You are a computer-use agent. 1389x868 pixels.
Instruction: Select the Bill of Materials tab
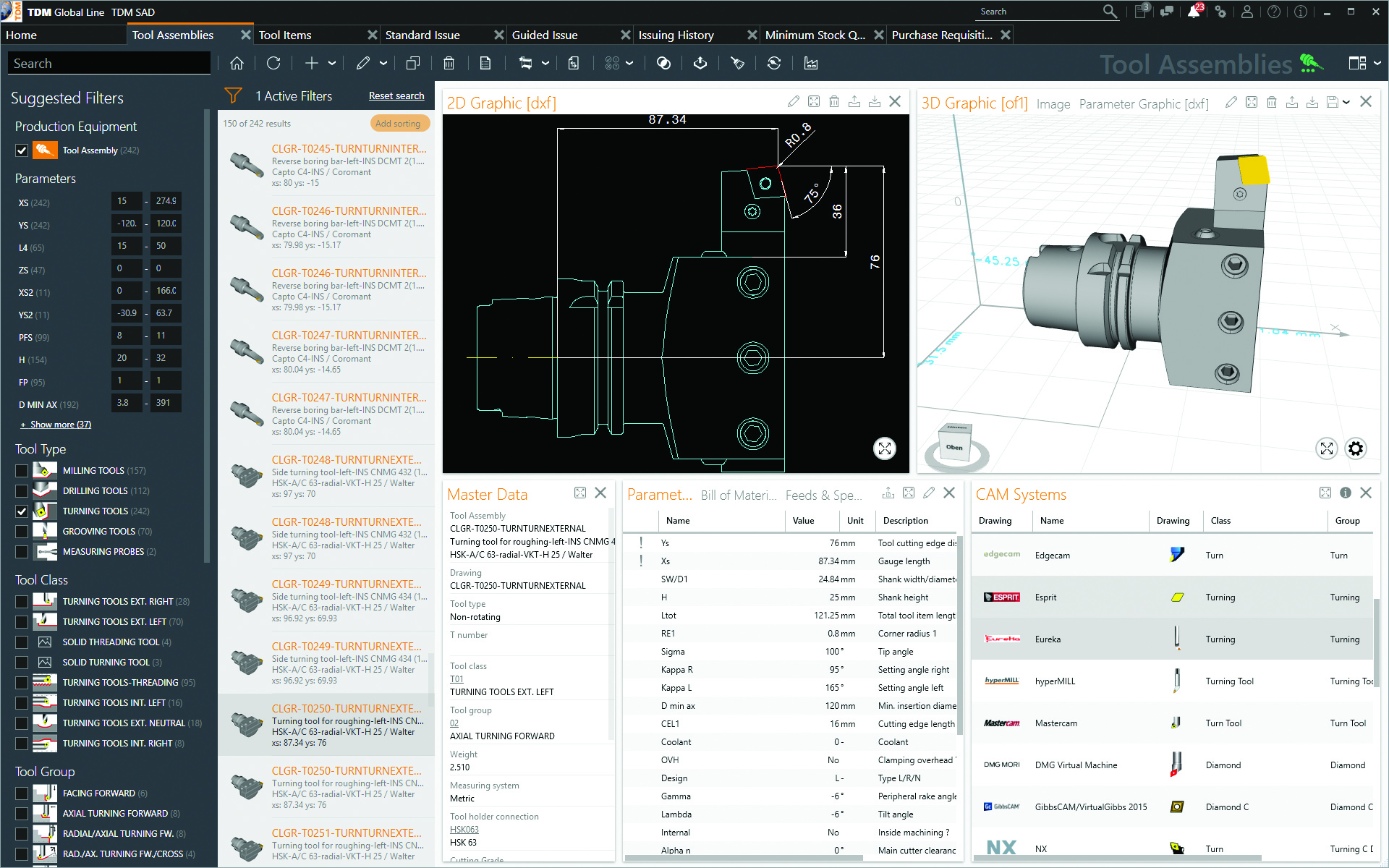coord(739,495)
